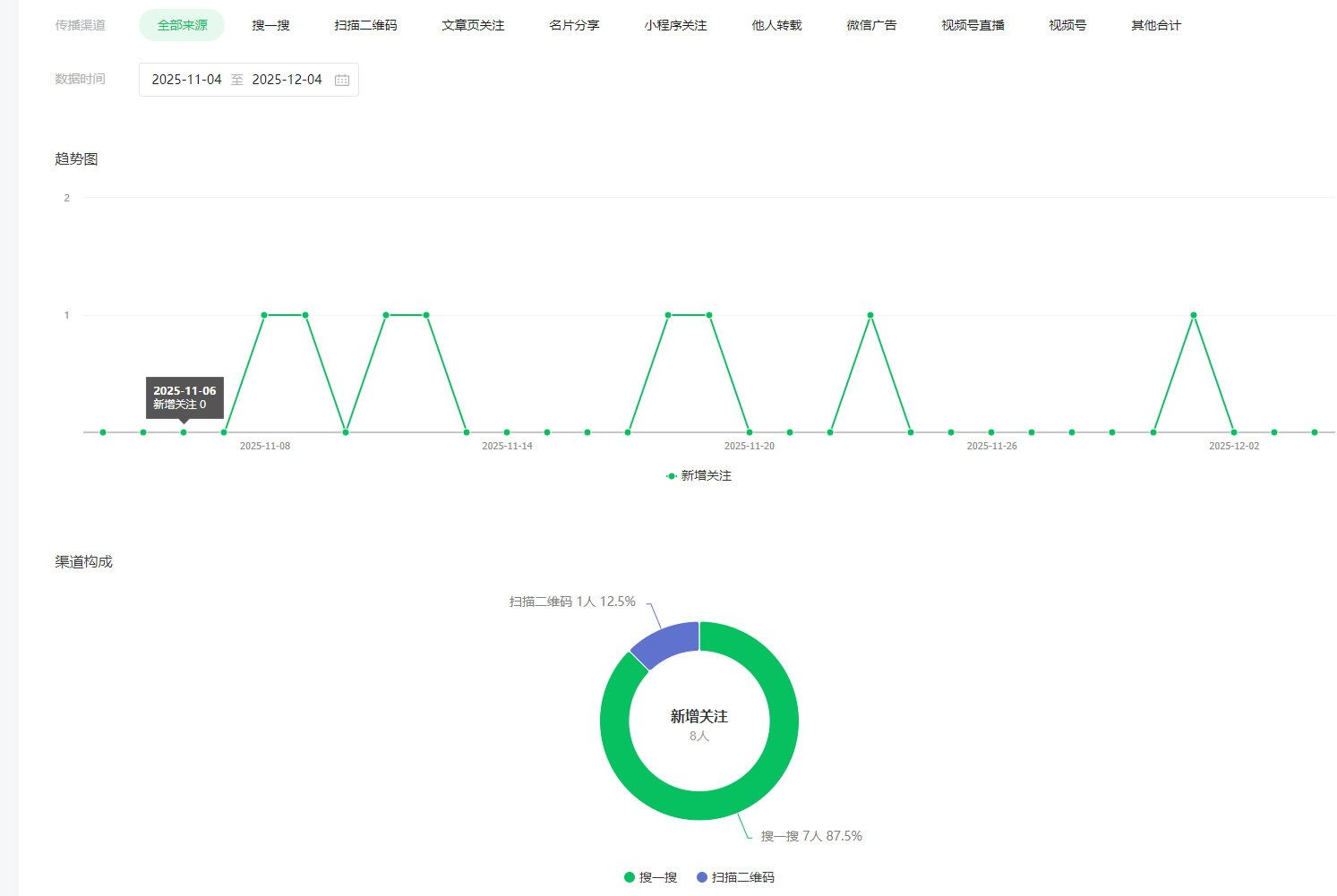
Task: Show 他人转载 channel data
Action: (x=776, y=25)
